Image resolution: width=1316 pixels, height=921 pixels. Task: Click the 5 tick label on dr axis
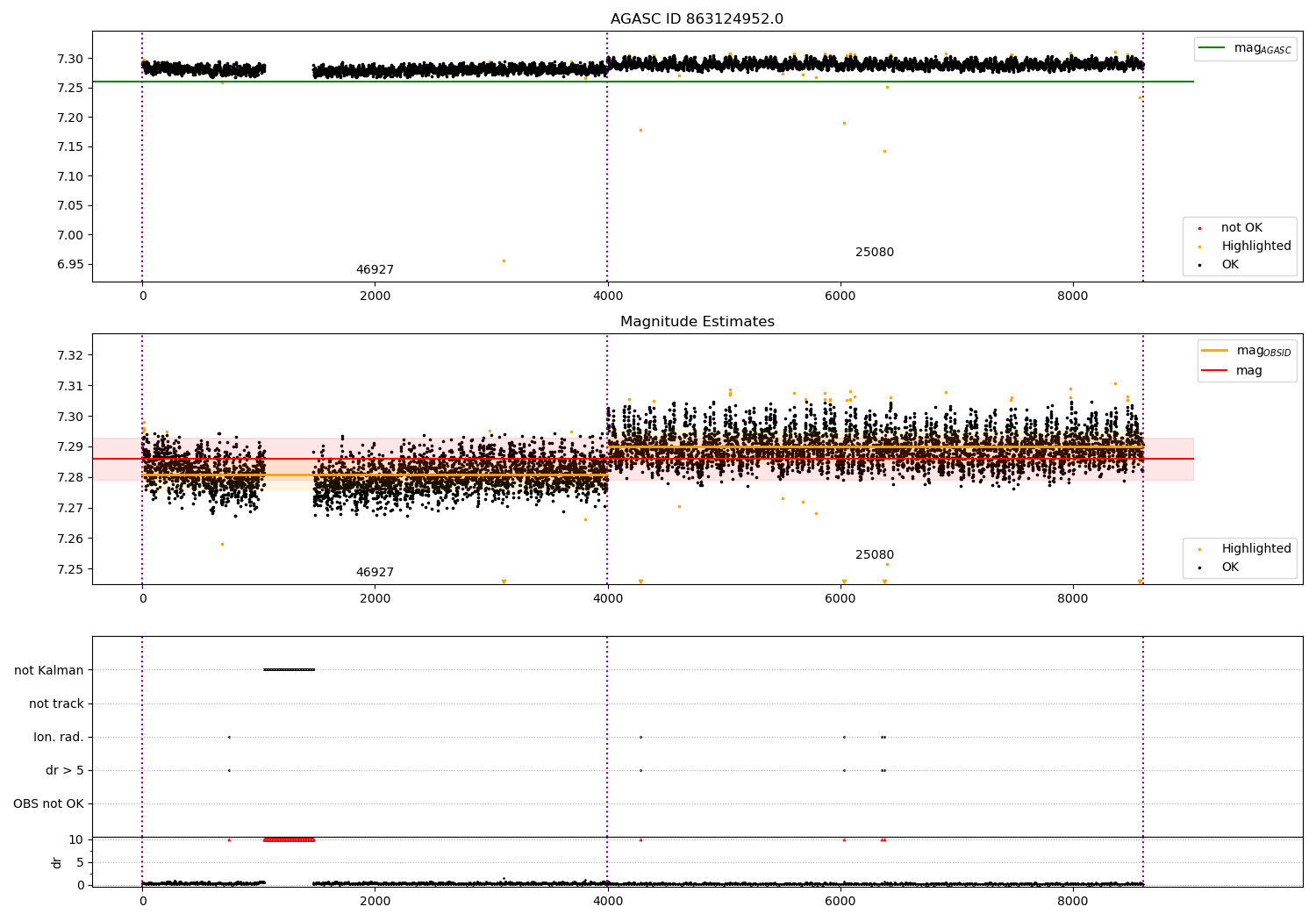coord(80,863)
